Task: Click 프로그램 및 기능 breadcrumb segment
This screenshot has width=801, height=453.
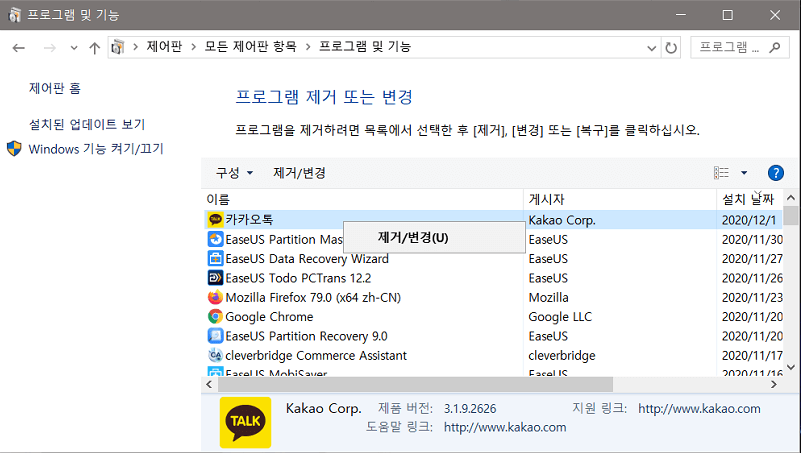Action: (x=365, y=46)
